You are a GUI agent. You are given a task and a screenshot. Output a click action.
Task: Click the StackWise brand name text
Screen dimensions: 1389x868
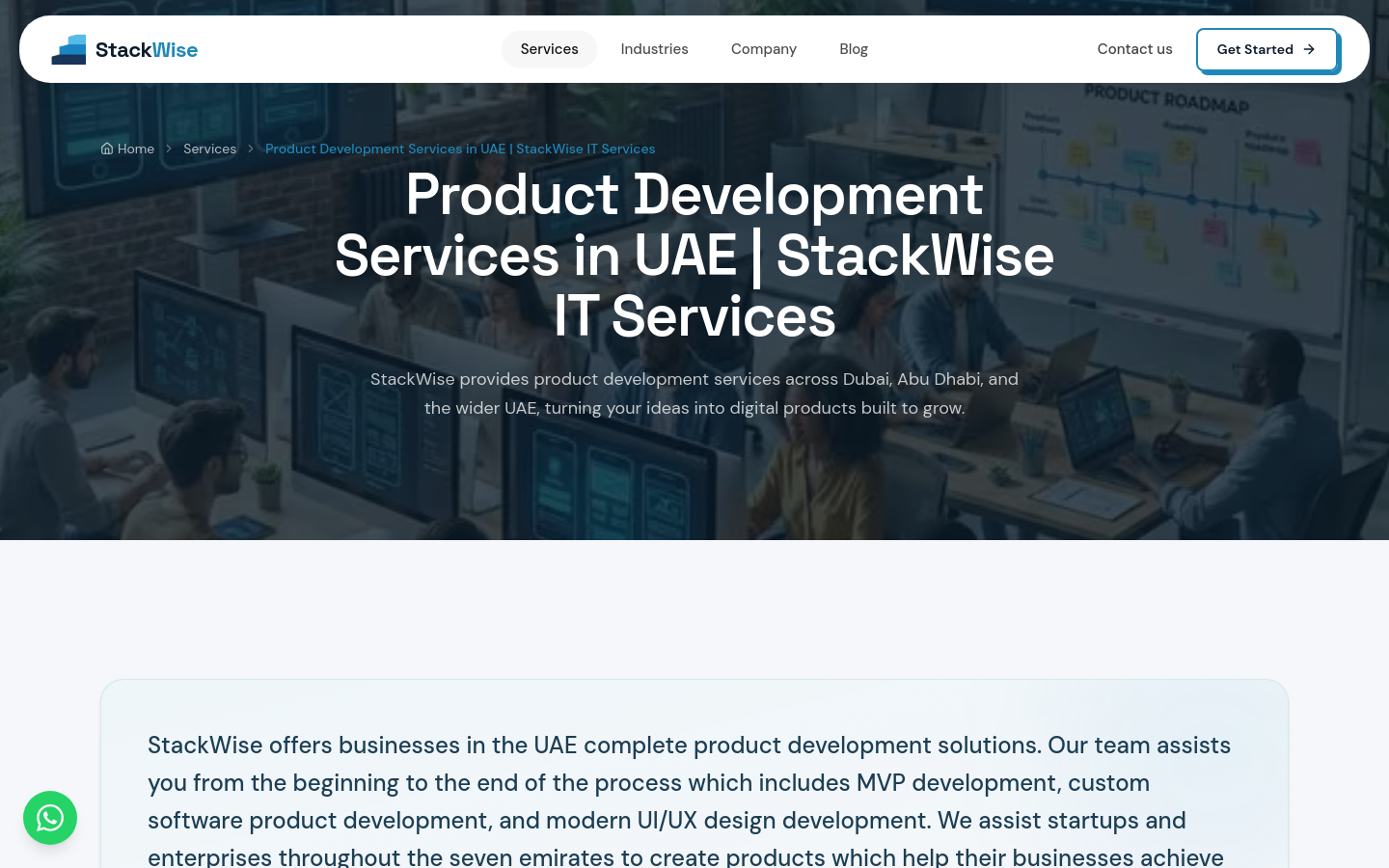(147, 50)
